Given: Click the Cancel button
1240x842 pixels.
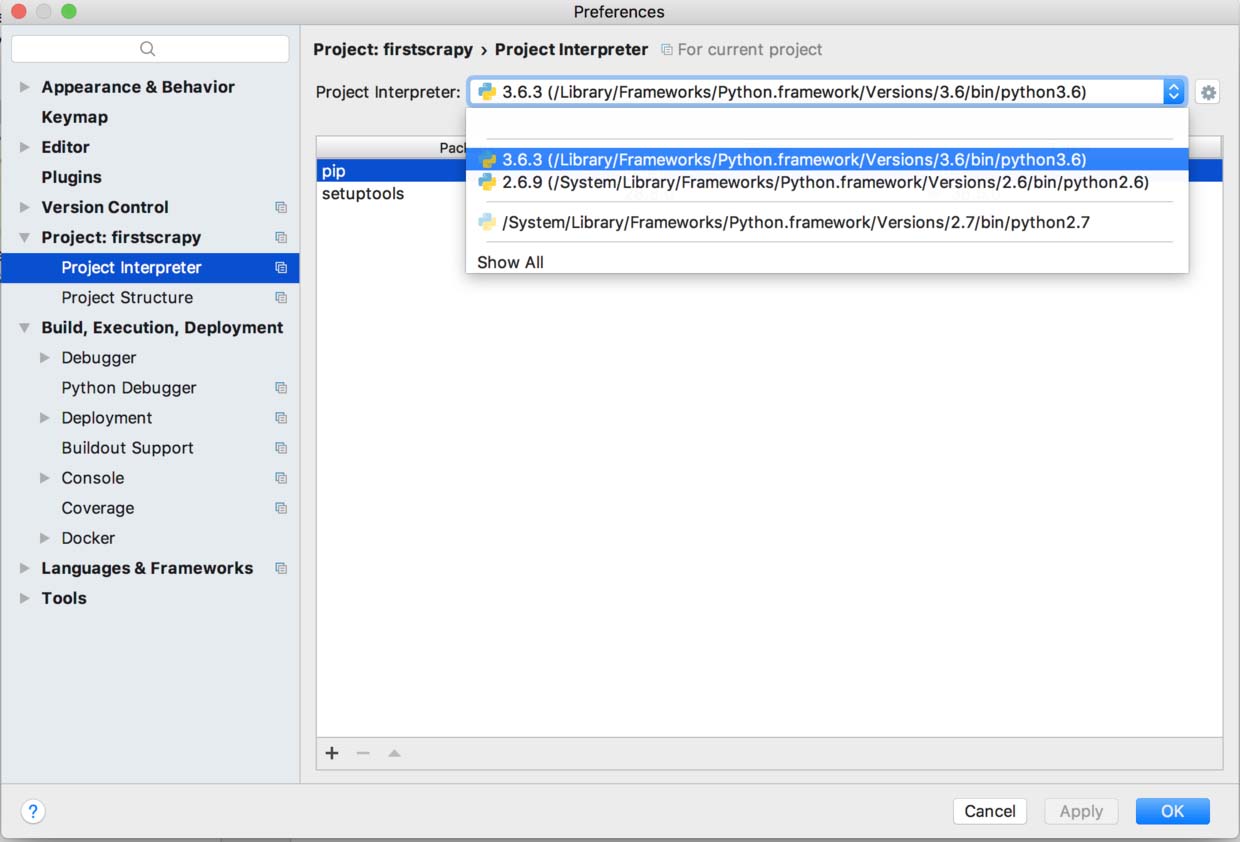Looking at the screenshot, I should 990,811.
